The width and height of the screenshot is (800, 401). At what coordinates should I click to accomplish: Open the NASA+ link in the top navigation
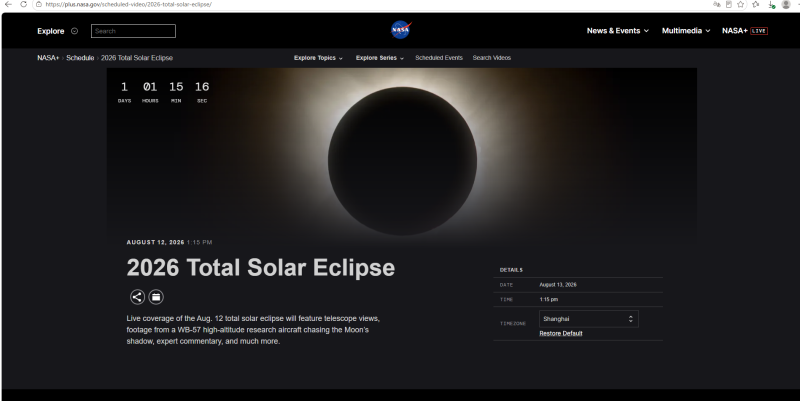735,31
